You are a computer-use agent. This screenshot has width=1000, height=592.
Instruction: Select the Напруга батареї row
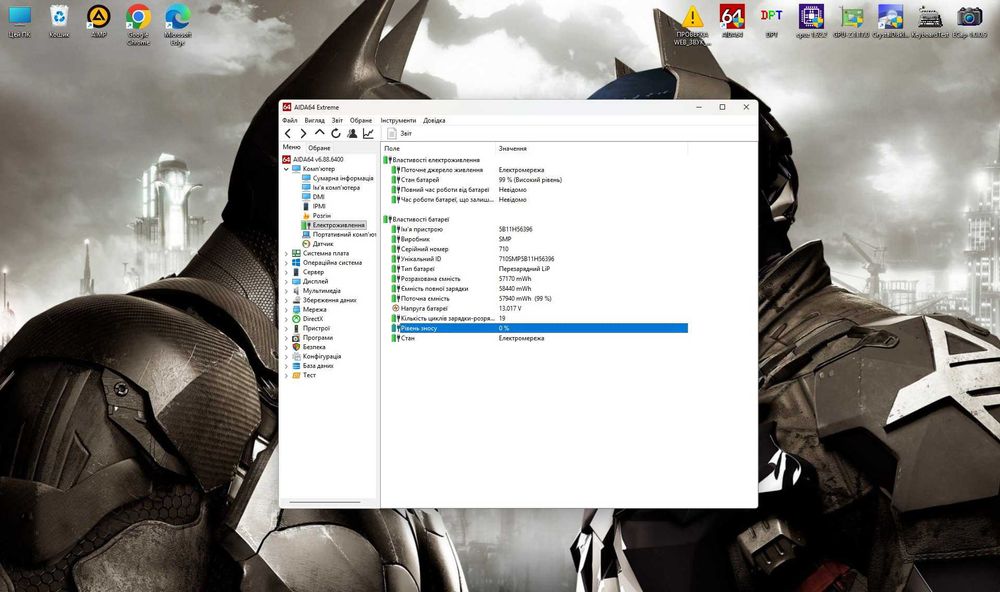(x=540, y=308)
